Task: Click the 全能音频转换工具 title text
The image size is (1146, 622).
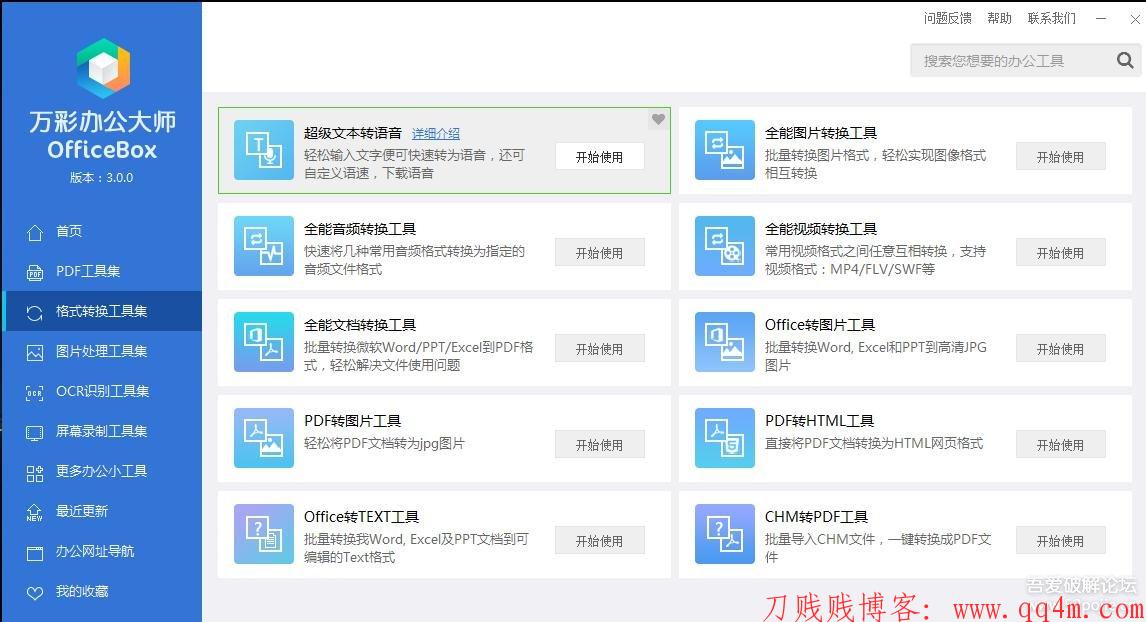Action: (x=360, y=229)
